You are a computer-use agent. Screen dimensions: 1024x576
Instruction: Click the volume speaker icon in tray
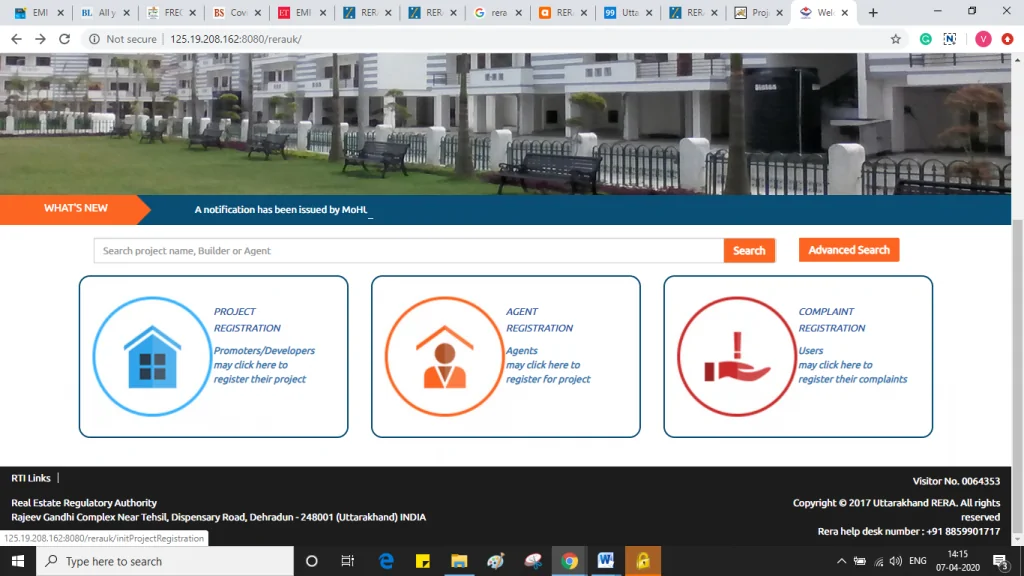click(x=895, y=561)
